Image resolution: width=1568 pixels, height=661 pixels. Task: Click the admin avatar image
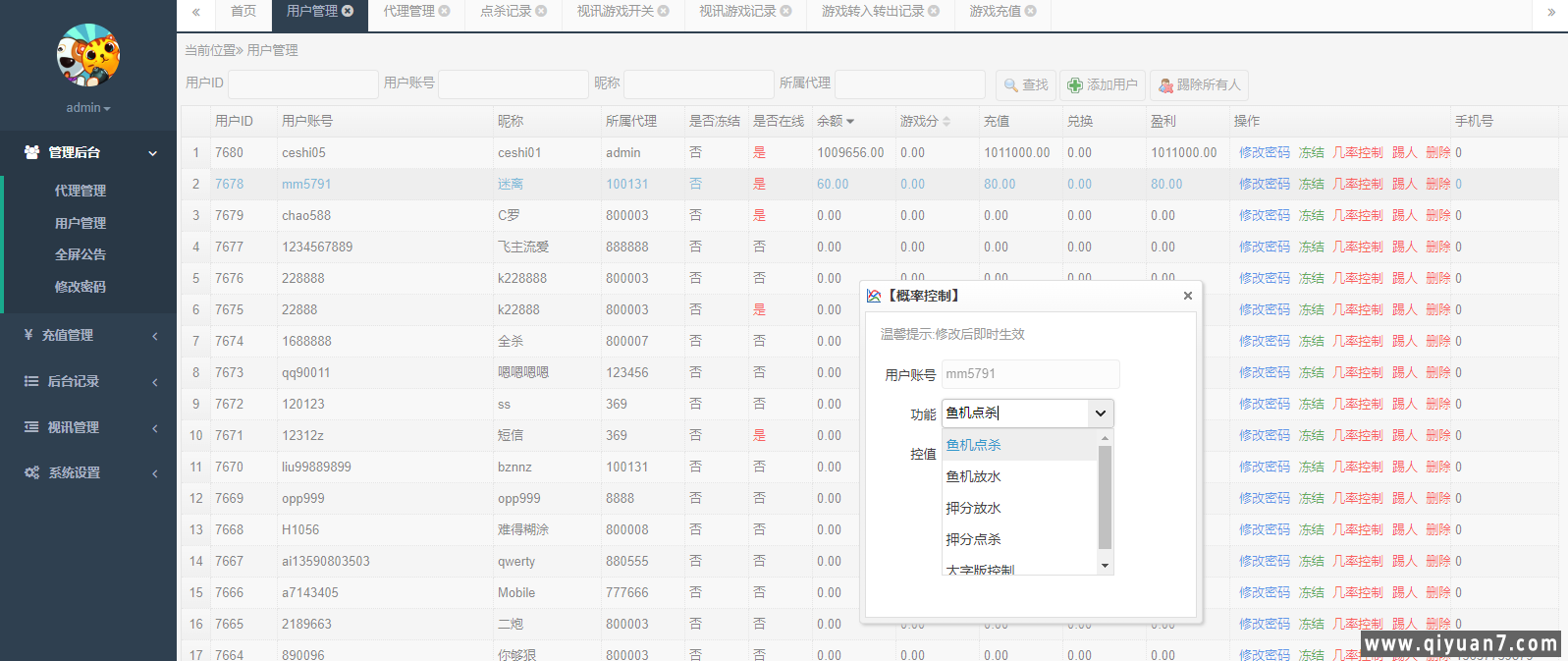pyautogui.click(x=87, y=56)
